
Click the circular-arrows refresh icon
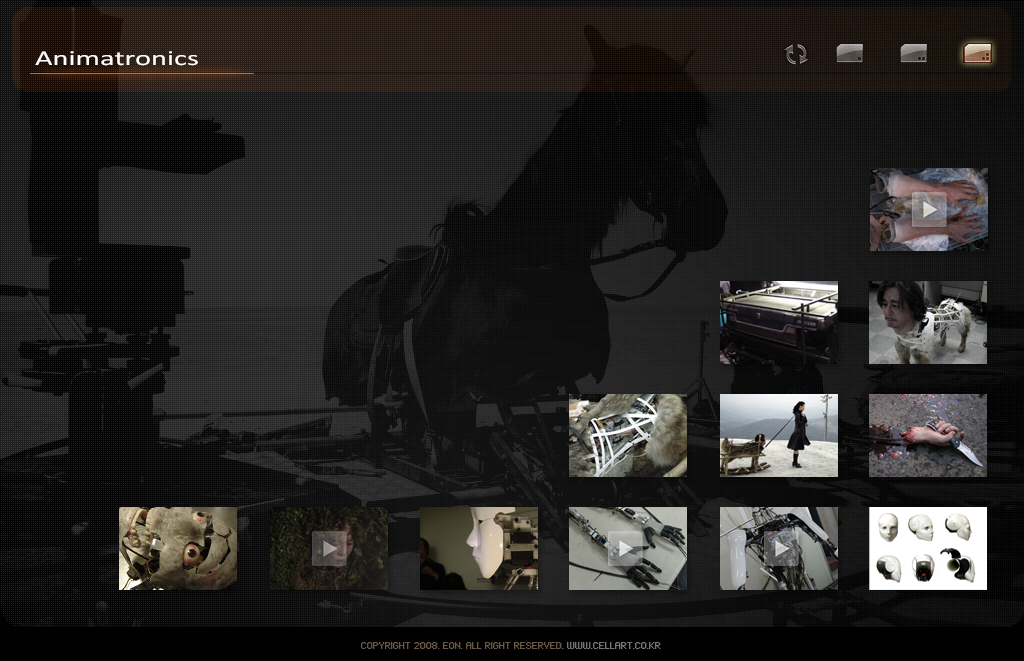click(x=796, y=54)
